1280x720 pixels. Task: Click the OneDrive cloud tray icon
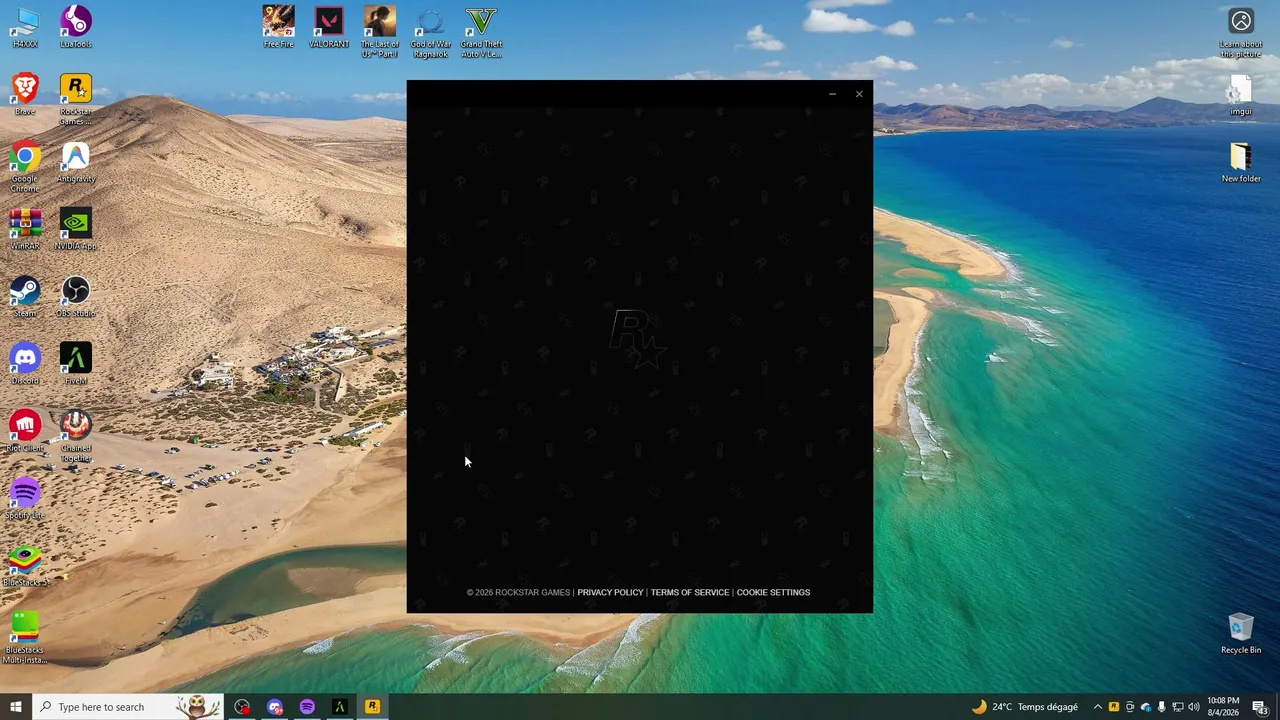coord(1146,707)
